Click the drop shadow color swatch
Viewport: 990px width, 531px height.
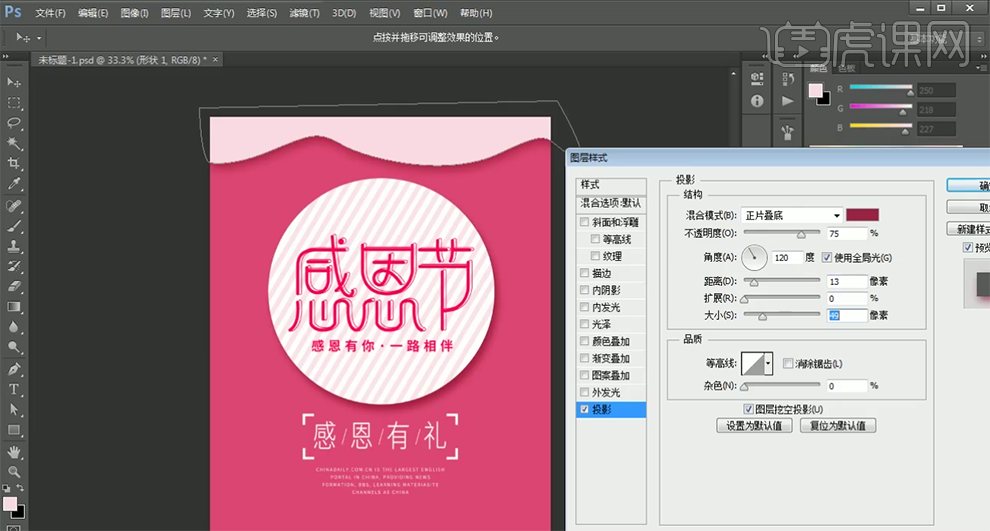click(862, 215)
